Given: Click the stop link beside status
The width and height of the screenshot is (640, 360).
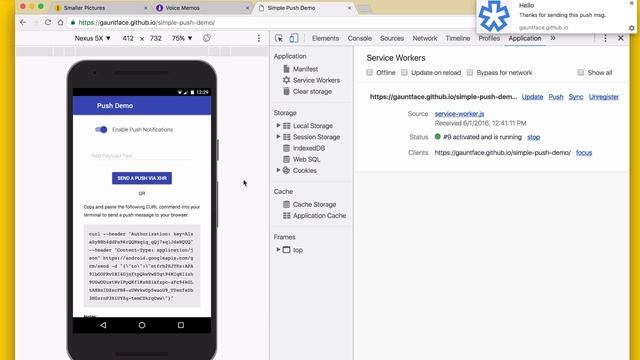Looking at the screenshot, I should (533, 137).
